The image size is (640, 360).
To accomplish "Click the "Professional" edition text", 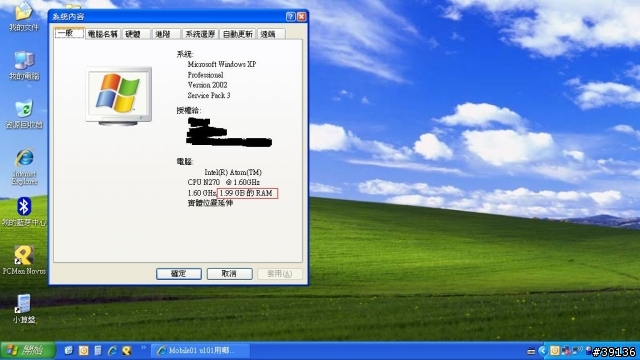I will [205, 75].
